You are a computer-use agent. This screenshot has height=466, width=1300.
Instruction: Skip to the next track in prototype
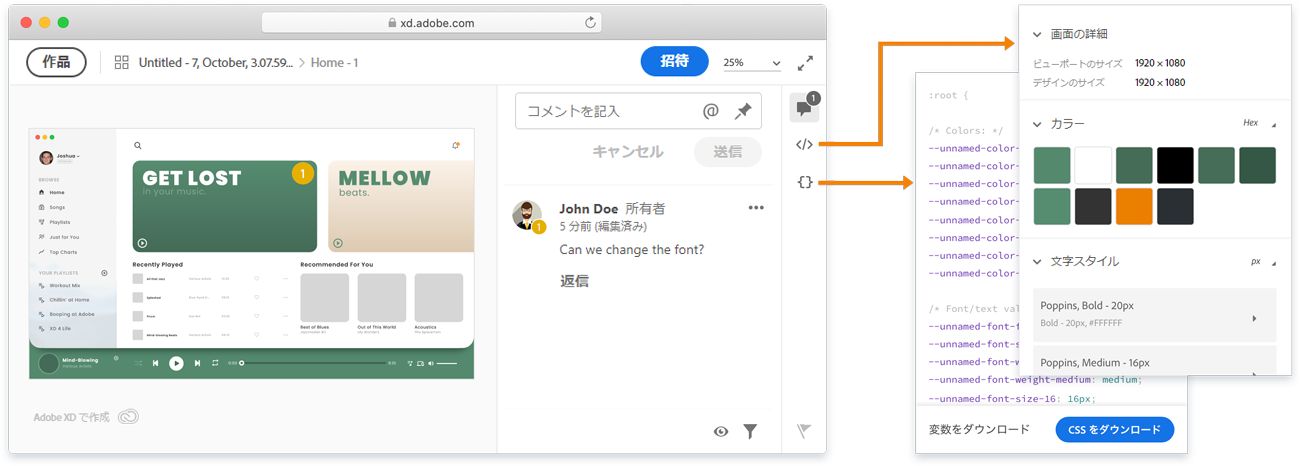click(197, 363)
